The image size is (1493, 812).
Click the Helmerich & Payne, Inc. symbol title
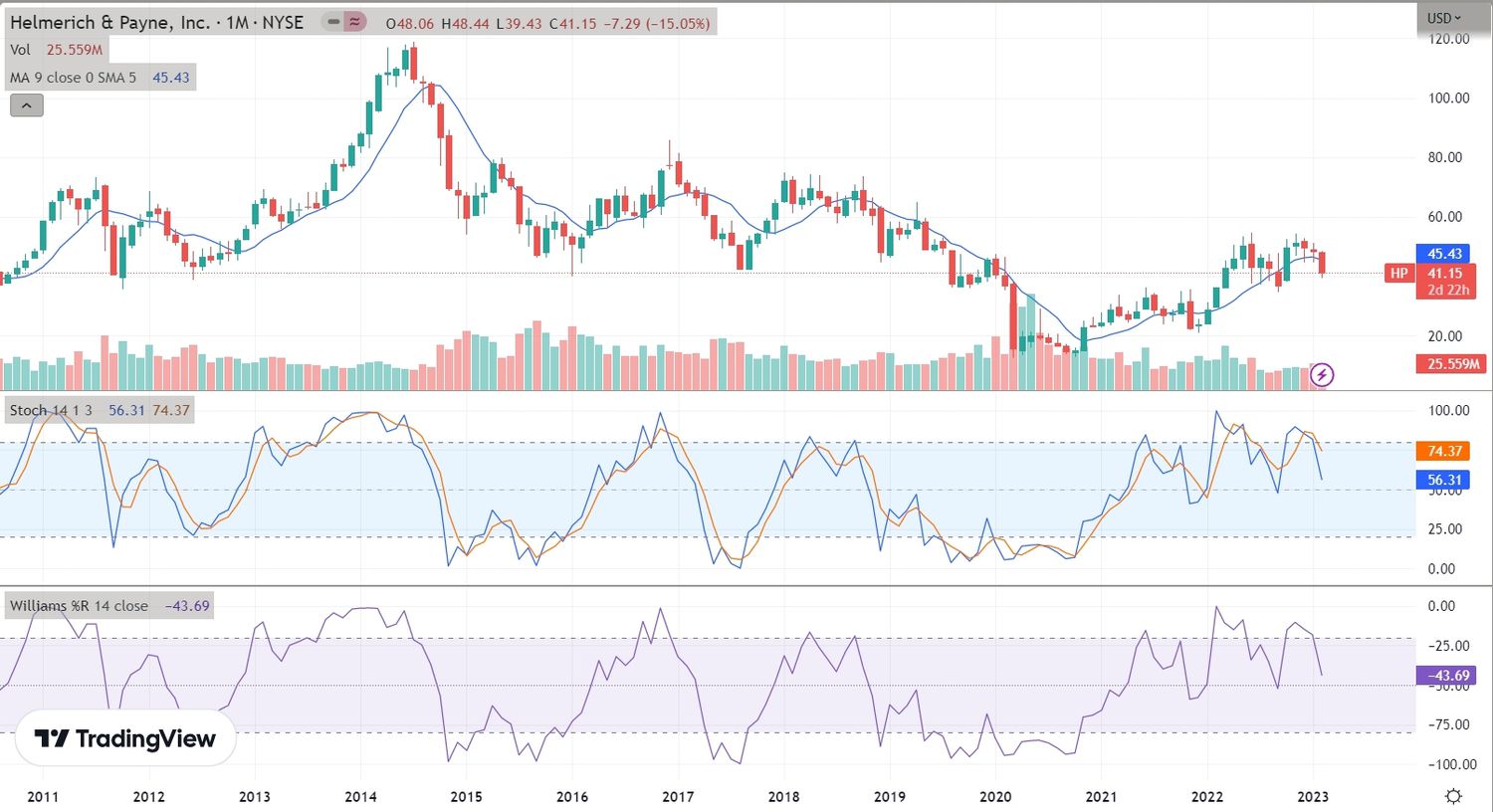(109, 23)
